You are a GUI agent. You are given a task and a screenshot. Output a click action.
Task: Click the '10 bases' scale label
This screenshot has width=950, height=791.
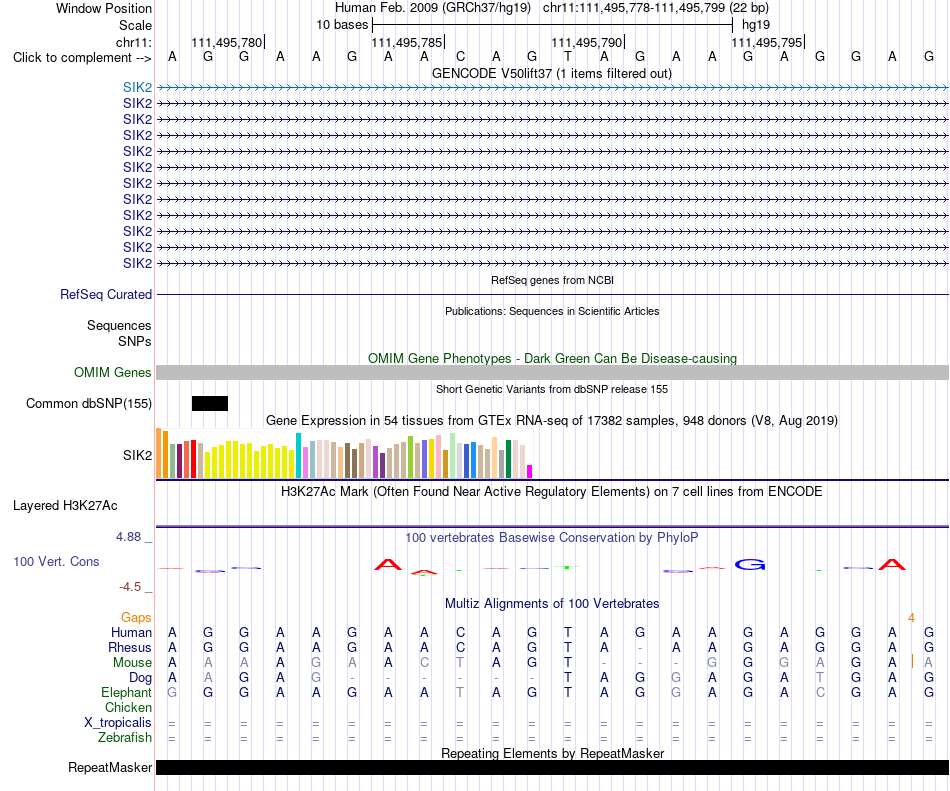(342, 25)
